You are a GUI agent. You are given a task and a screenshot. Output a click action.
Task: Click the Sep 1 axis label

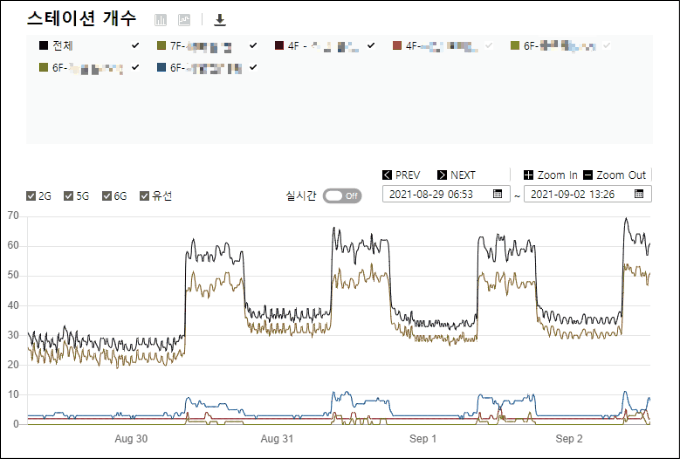423,439
